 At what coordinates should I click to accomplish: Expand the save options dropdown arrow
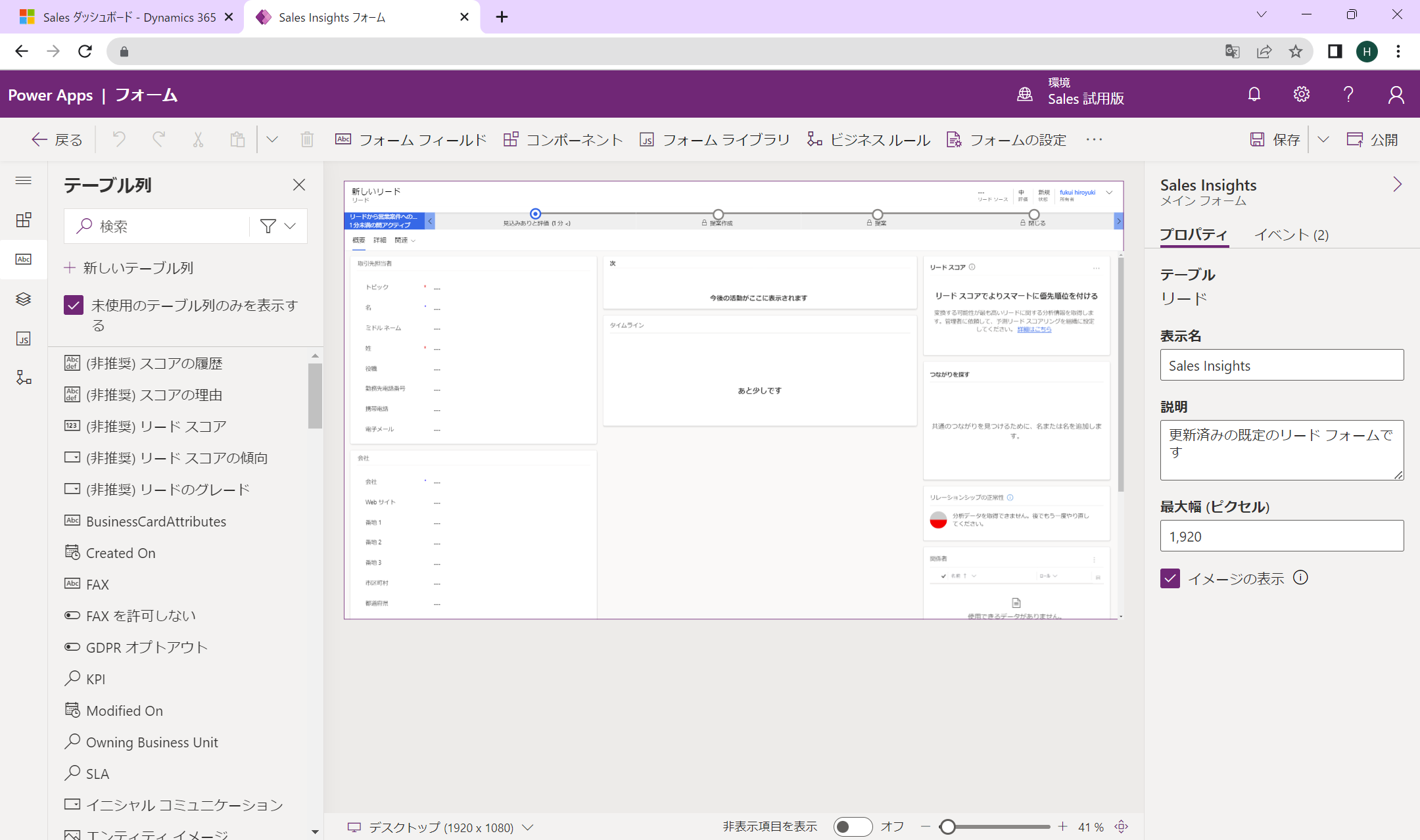point(1323,139)
